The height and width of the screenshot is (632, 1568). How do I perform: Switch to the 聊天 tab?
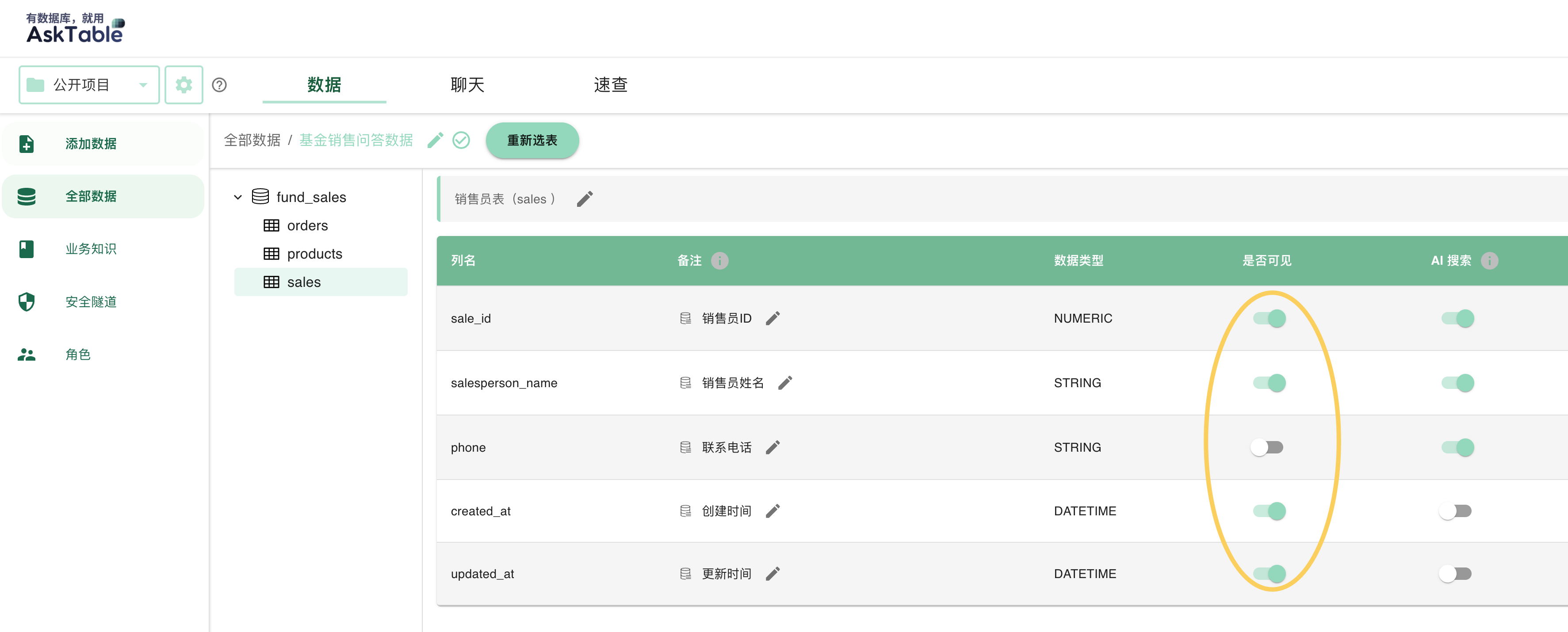click(x=467, y=84)
